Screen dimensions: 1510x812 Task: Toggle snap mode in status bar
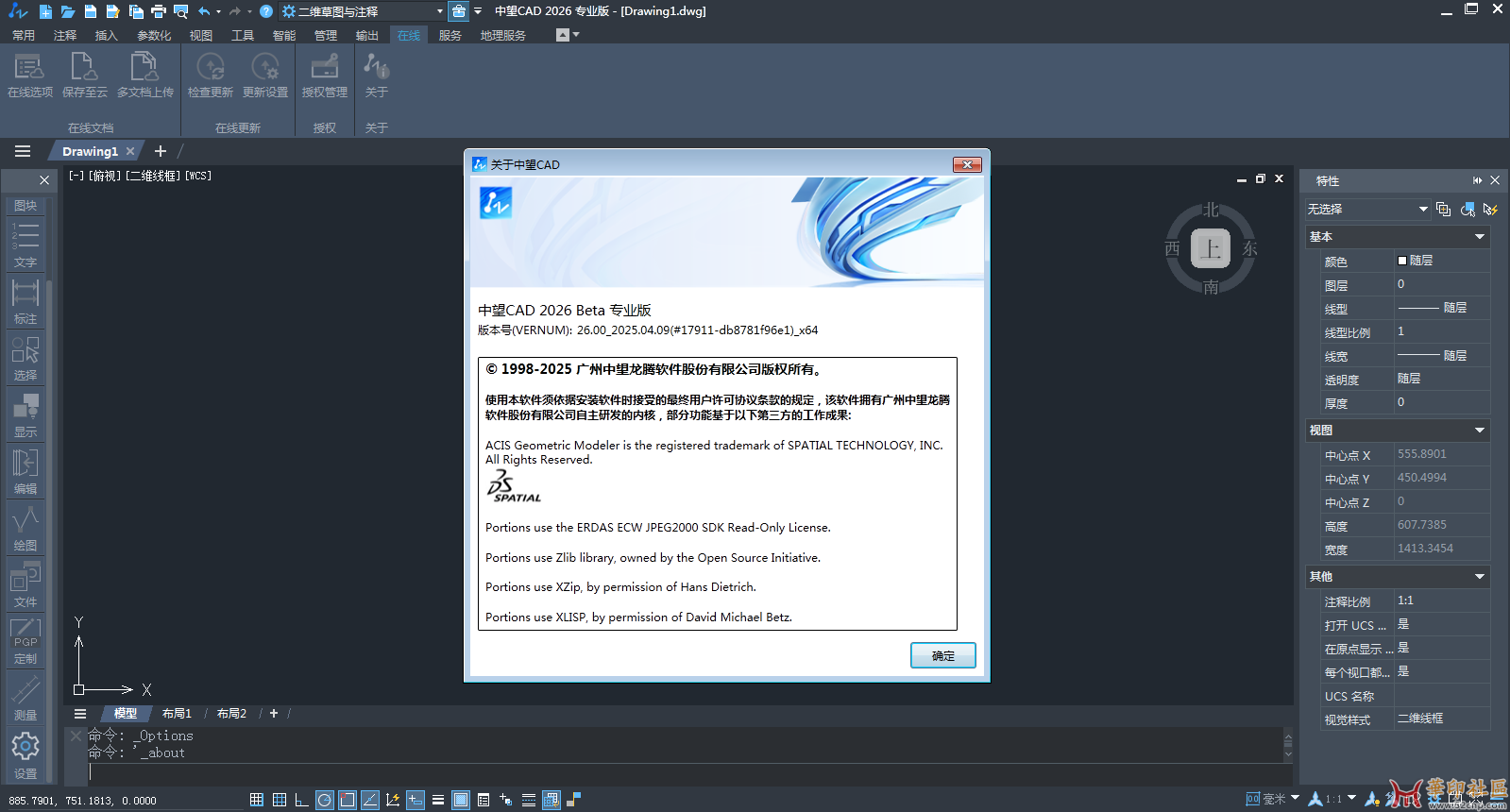click(256, 800)
